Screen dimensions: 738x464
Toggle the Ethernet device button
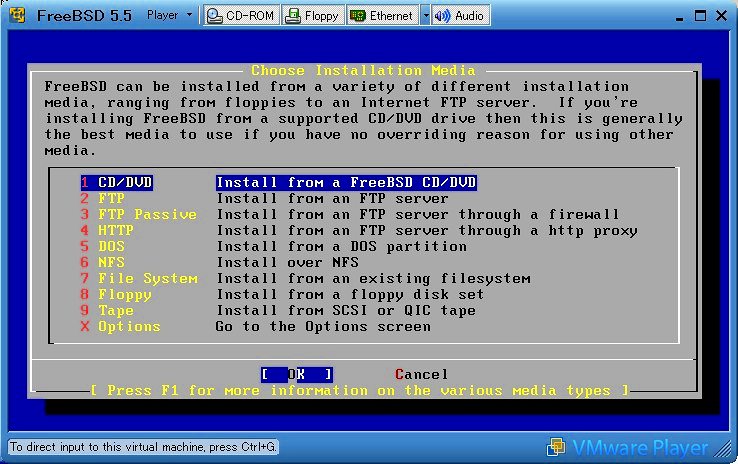382,15
